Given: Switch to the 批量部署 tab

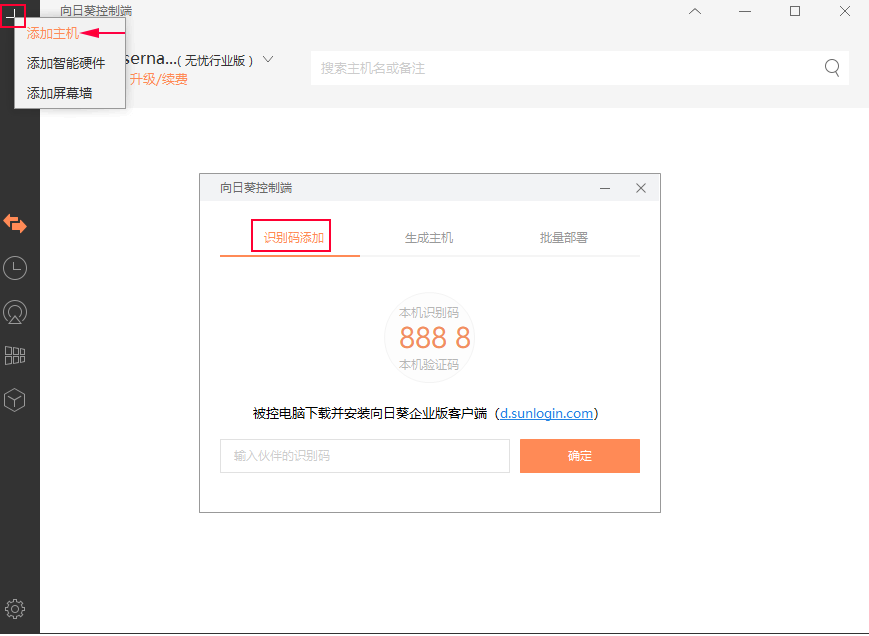Looking at the screenshot, I should (x=564, y=238).
